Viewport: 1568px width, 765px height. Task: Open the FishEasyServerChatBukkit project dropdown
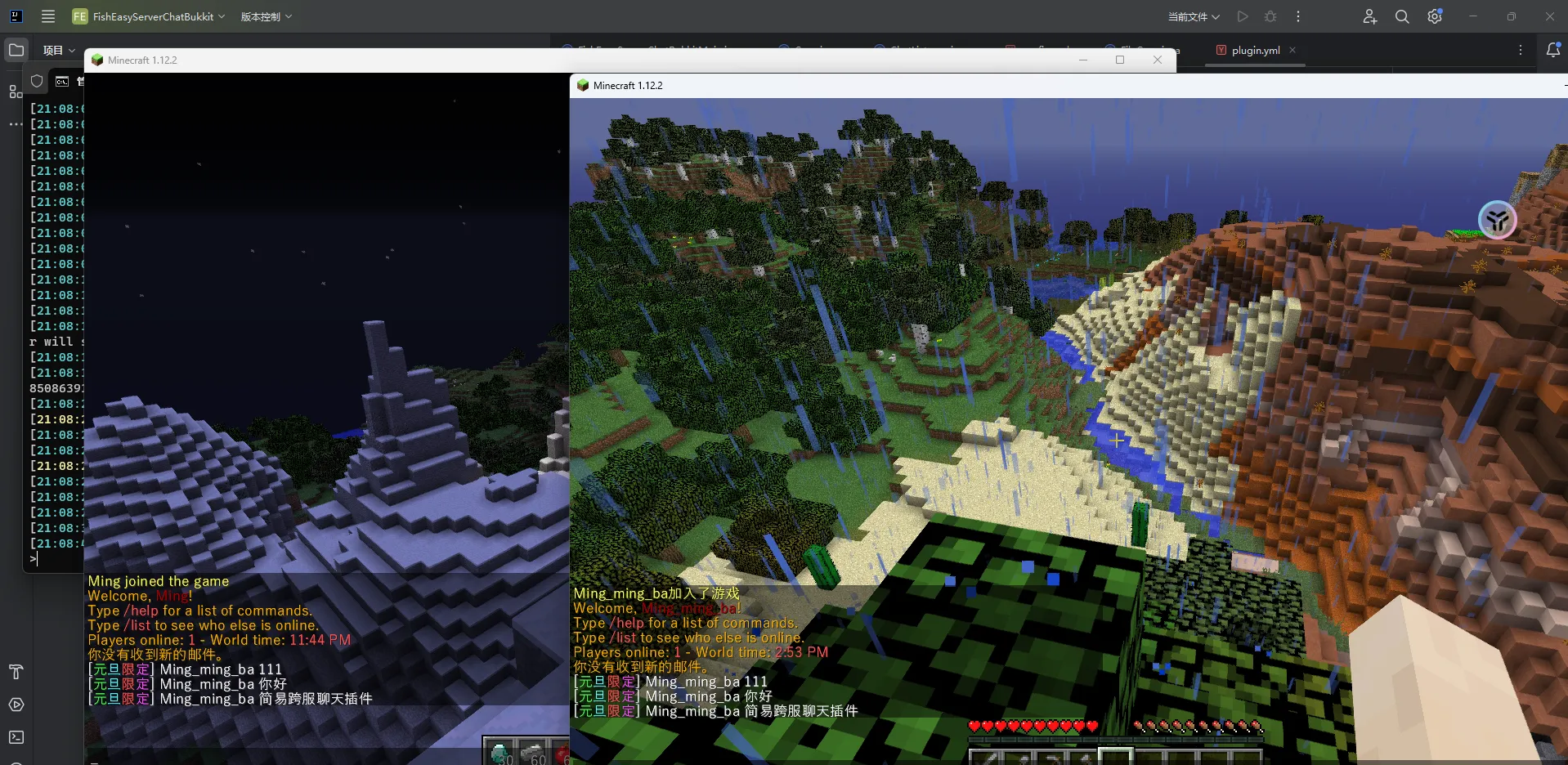(149, 16)
